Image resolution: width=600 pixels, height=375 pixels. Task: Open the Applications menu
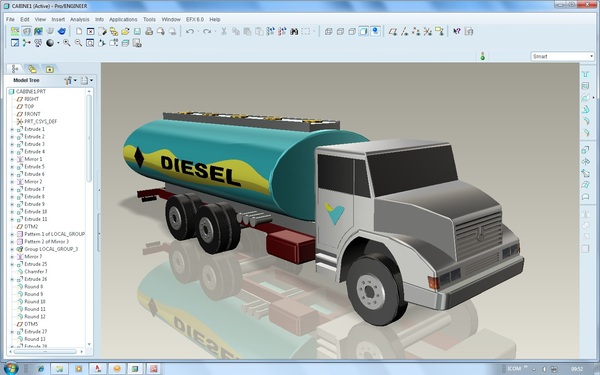point(123,19)
